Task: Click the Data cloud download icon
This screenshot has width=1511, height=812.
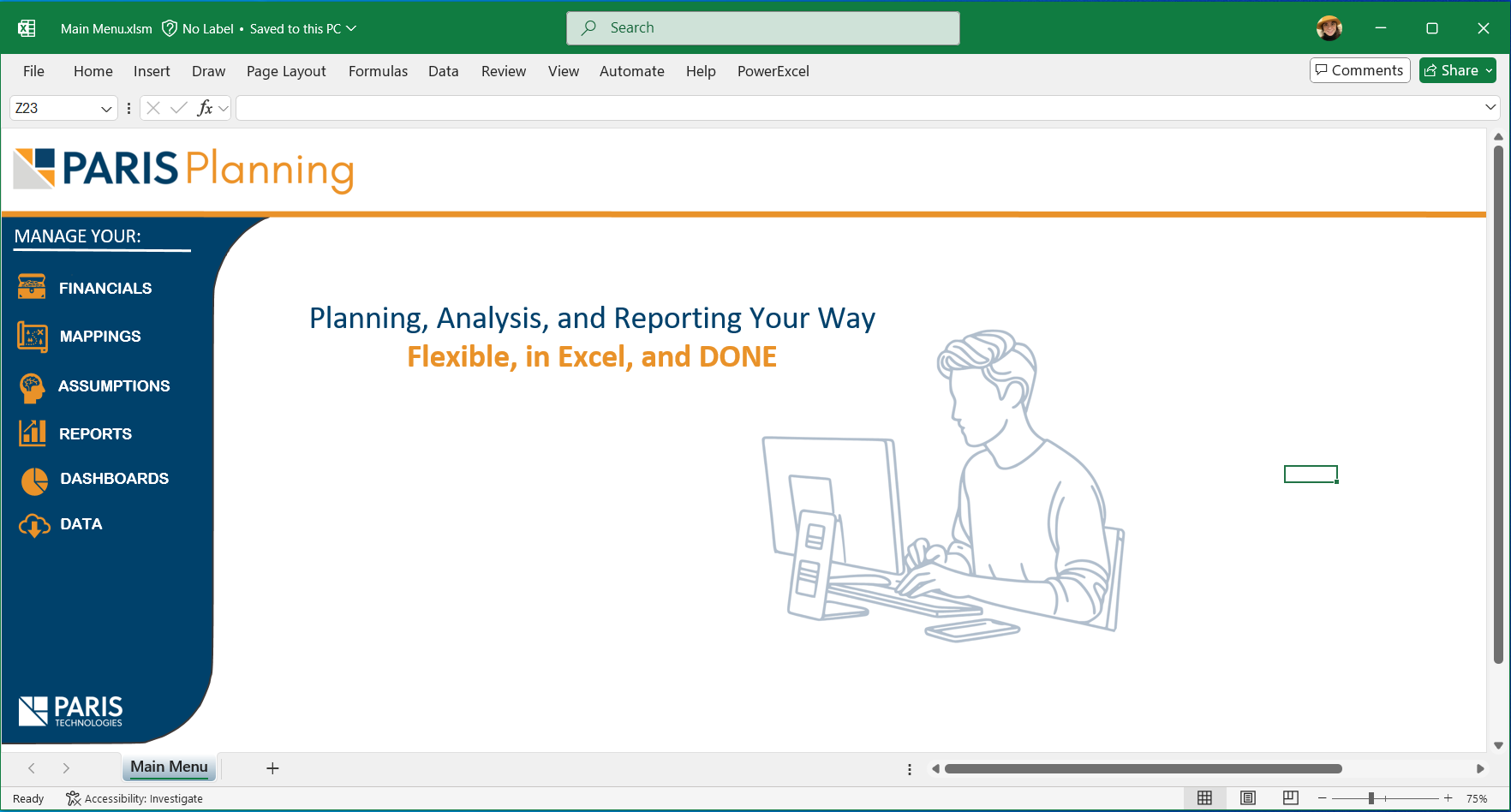Action: click(34, 525)
